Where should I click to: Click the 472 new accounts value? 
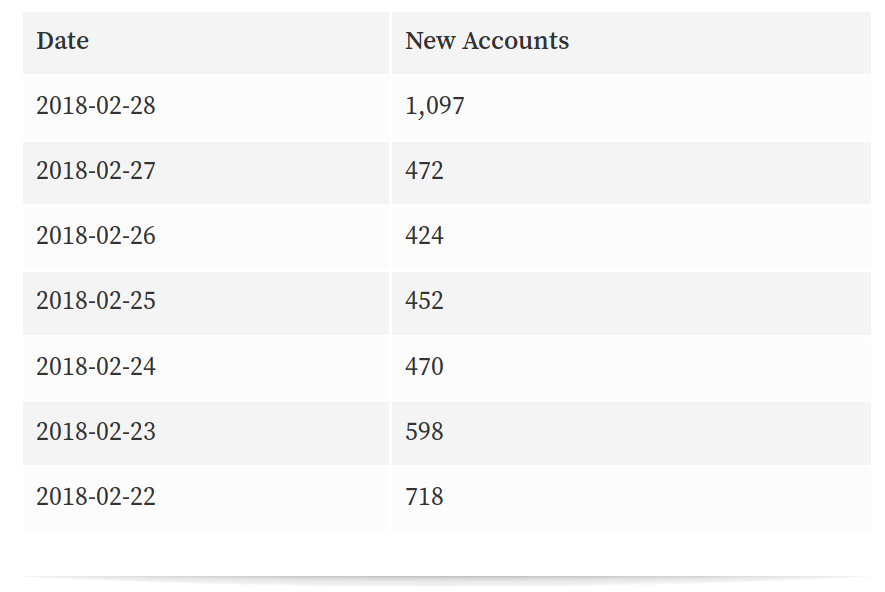coord(424,171)
